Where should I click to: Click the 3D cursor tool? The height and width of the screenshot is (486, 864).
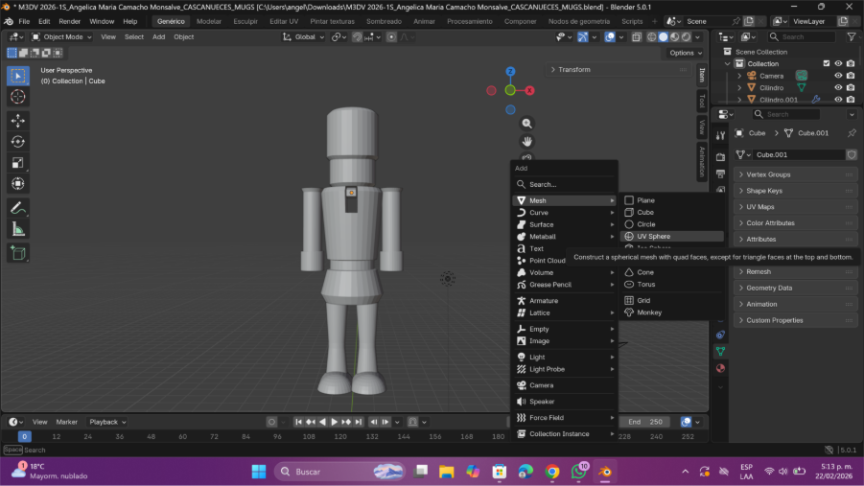point(18,97)
